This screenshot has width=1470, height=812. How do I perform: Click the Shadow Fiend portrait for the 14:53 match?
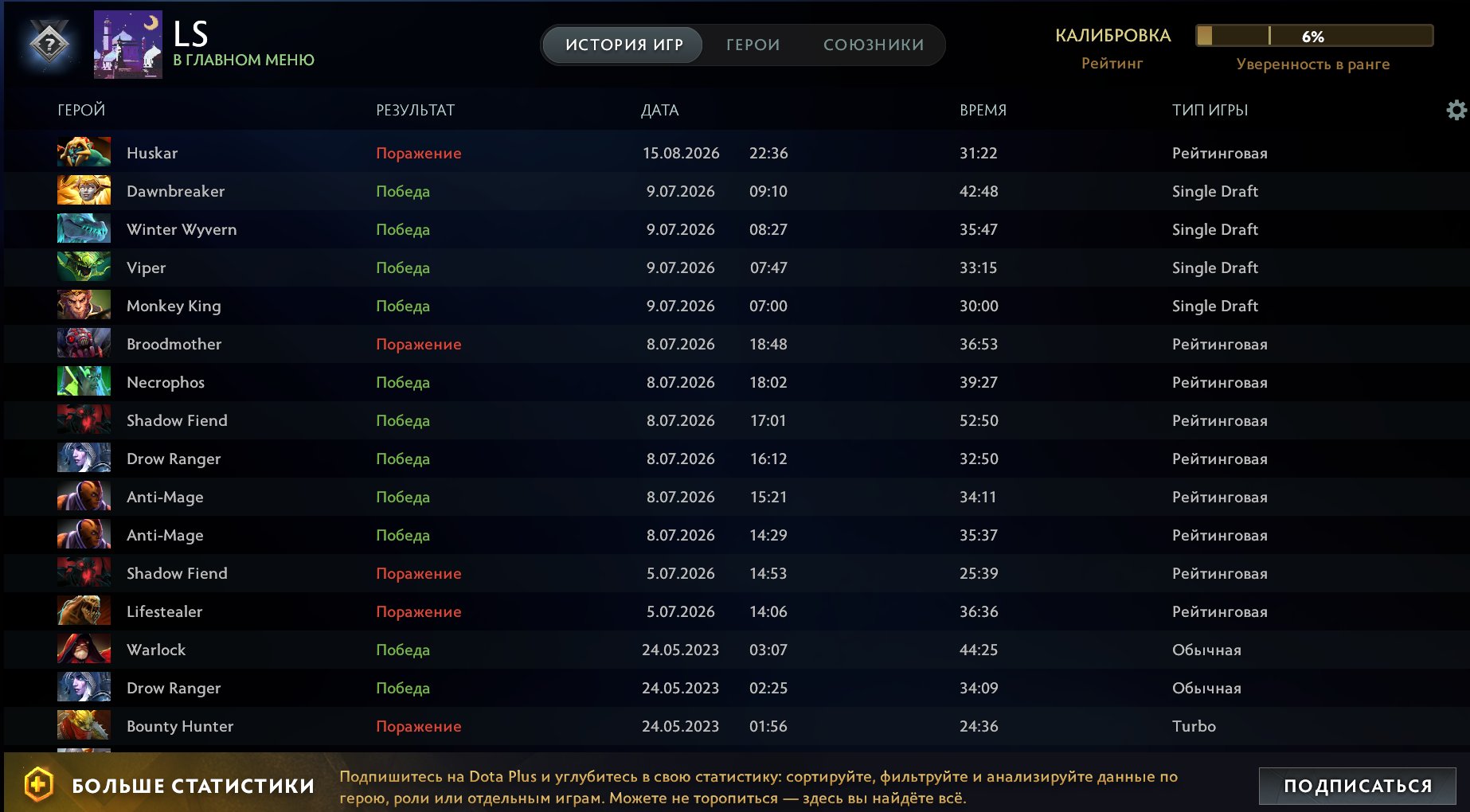(x=84, y=572)
